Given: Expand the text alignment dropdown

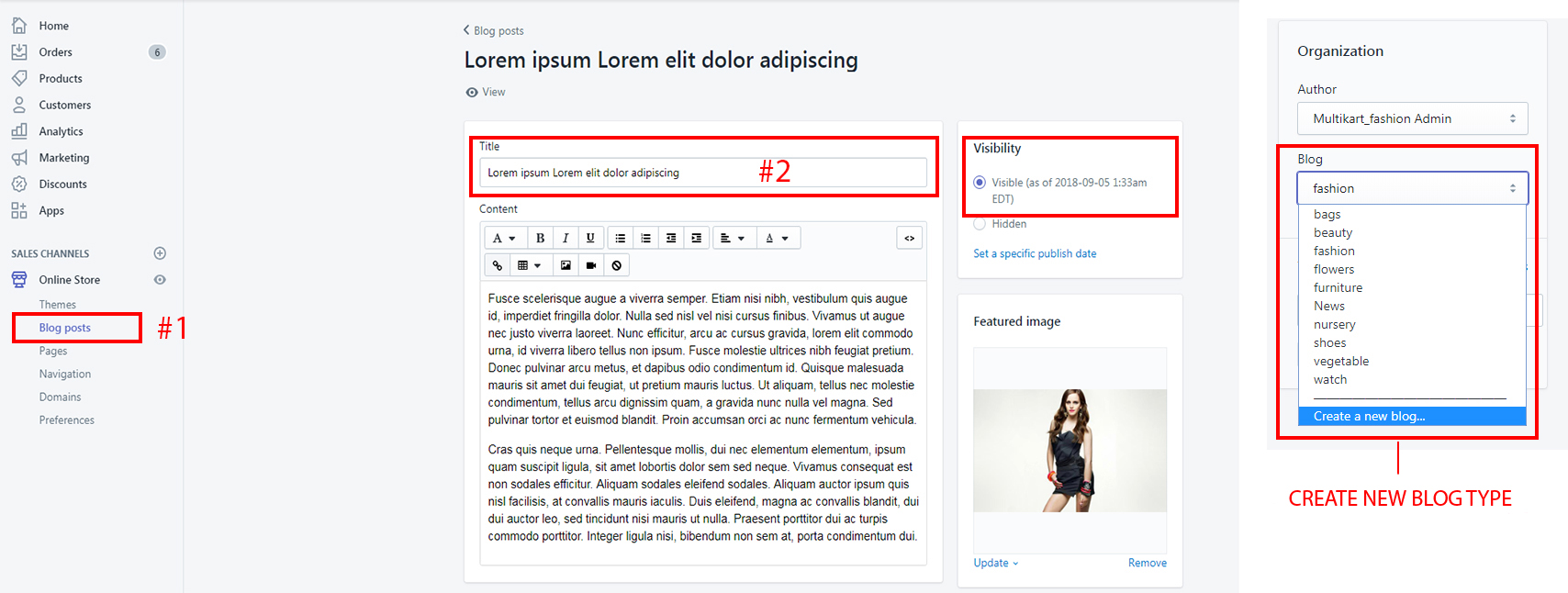Looking at the screenshot, I should click(732, 239).
